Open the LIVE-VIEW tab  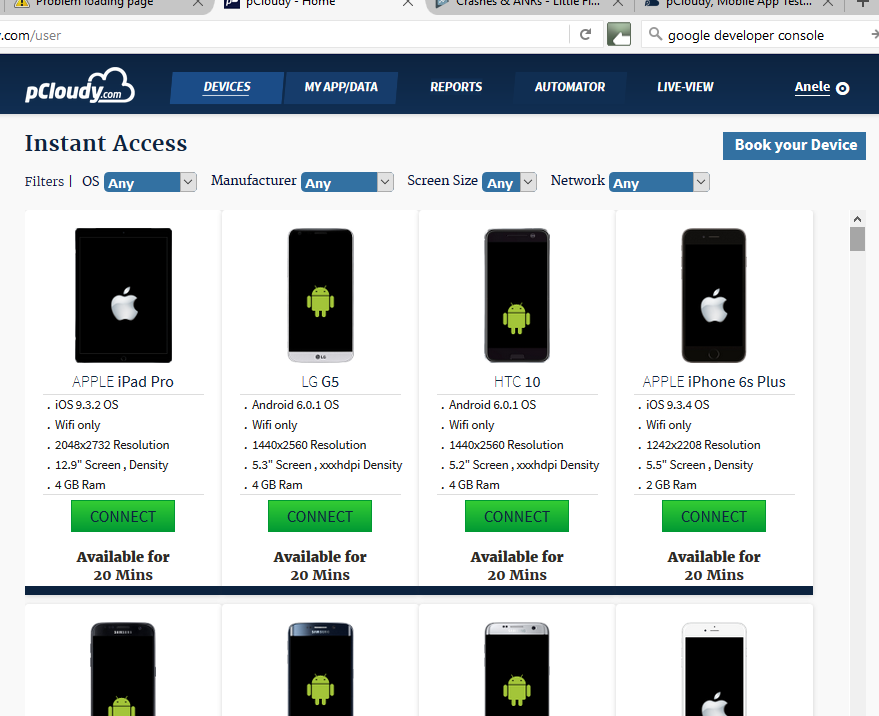tap(685, 87)
